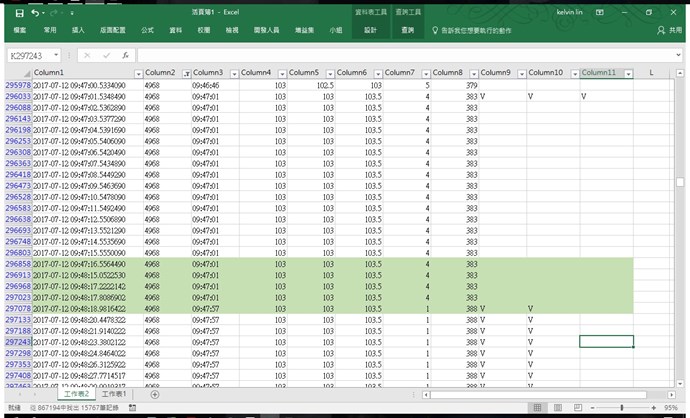Click the insert function fx icon
The image size is (690, 418).
pos(124,56)
